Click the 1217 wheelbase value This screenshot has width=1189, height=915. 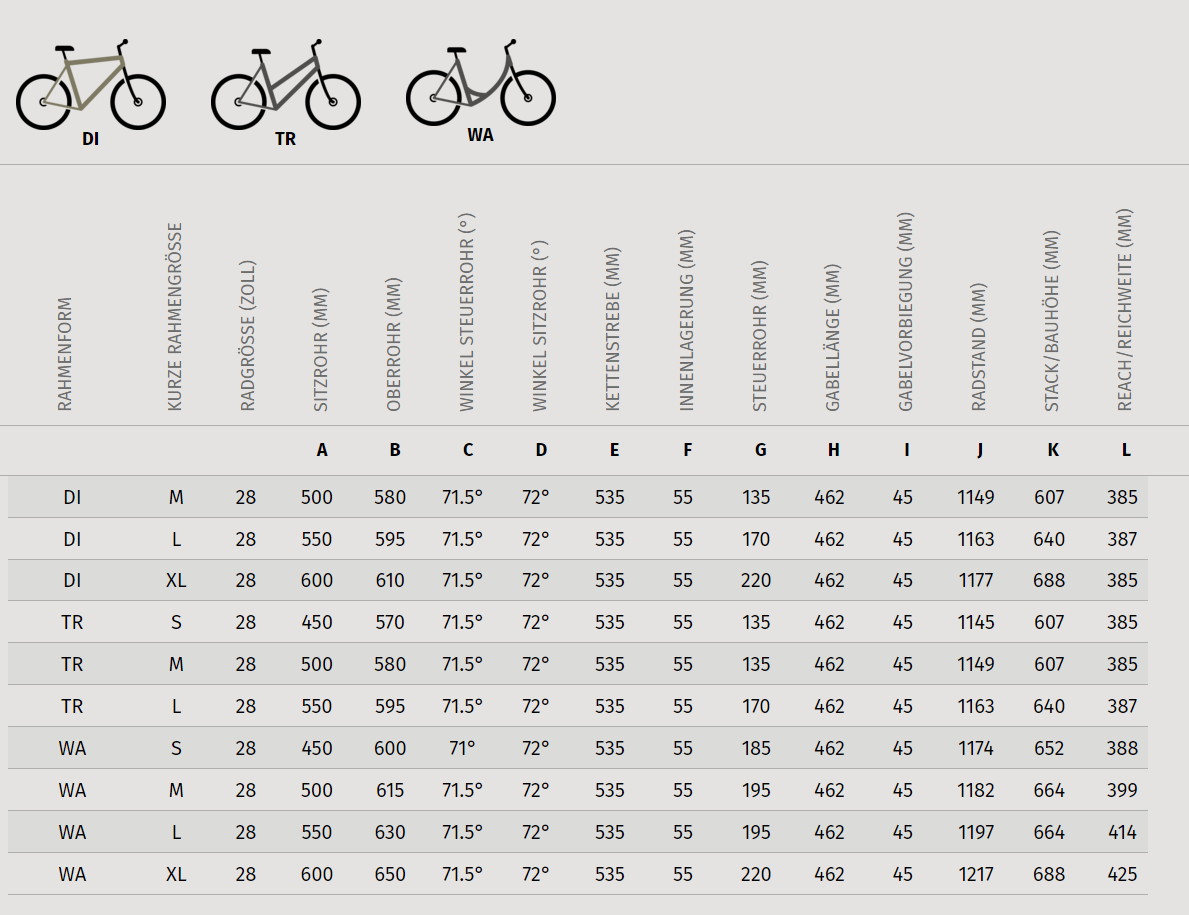pos(975,874)
